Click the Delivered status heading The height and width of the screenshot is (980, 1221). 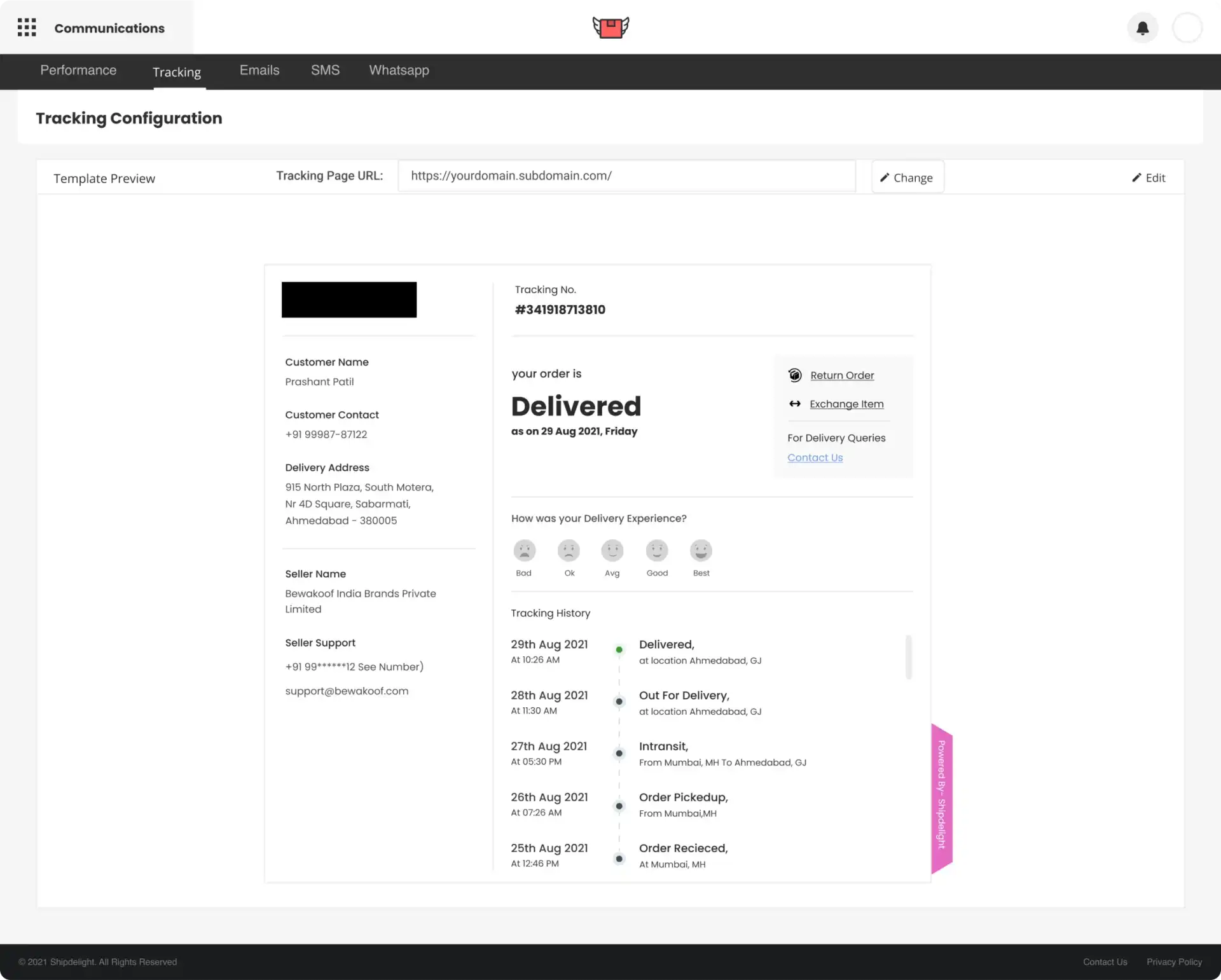(x=576, y=406)
